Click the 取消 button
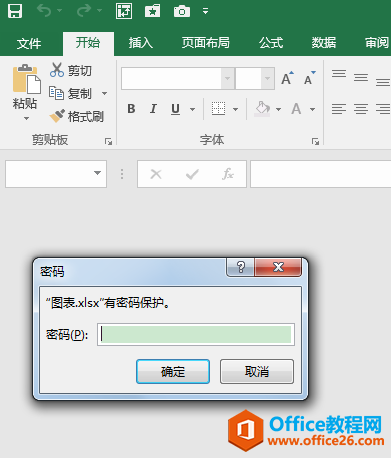Screen dimensions: 391x458 257,371
